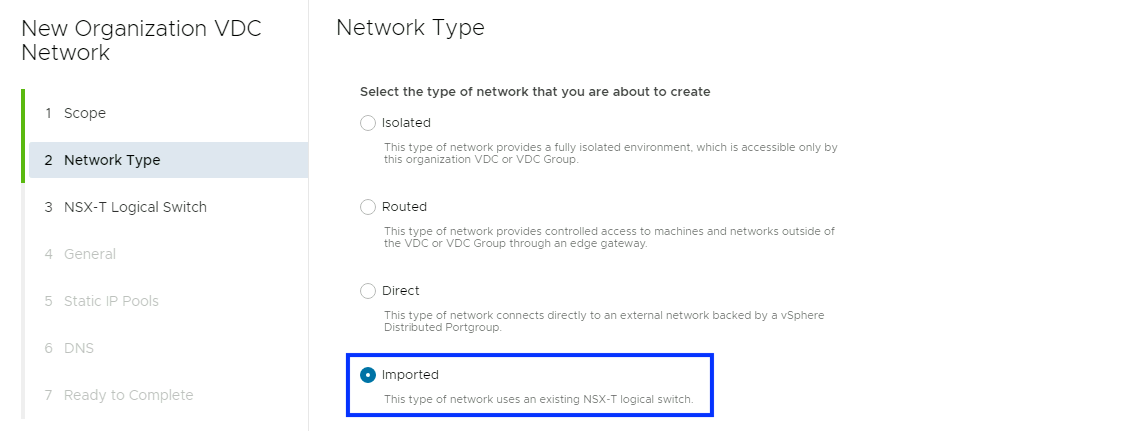This screenshot has height=431, width=1143.
Task: Select the Routed radio button
Action: tap(368, 207)
